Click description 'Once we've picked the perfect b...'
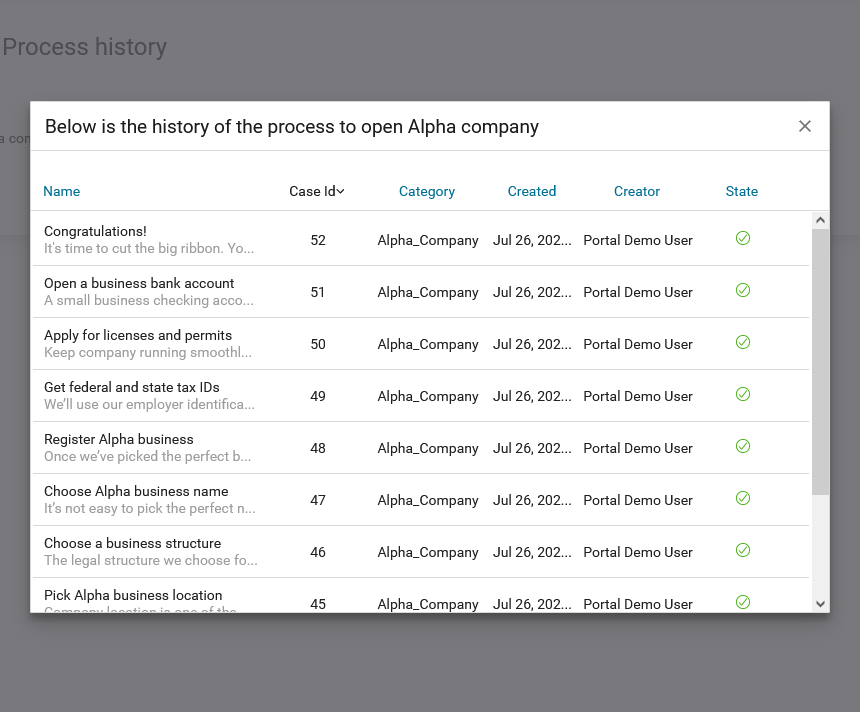 point(148,456)
